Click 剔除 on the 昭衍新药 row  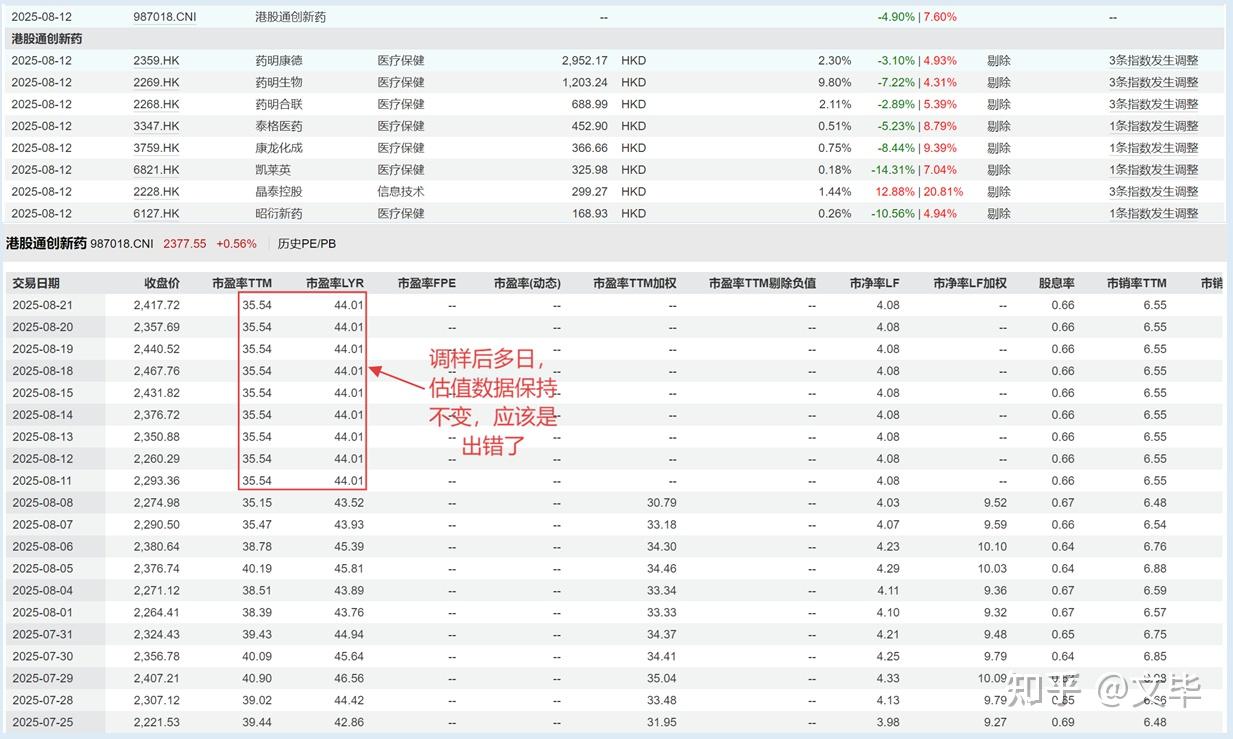998,213
